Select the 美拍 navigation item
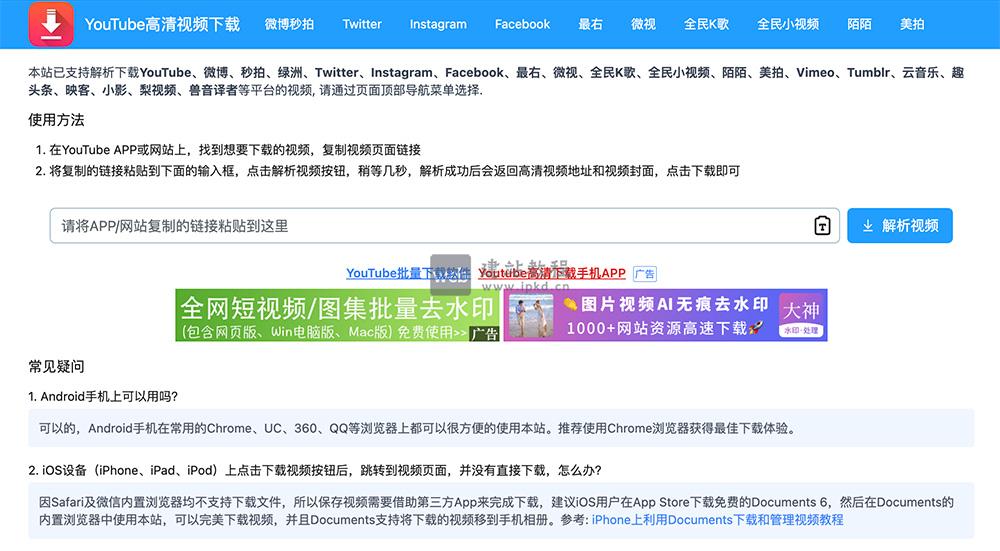The width and height of the screenshot is (1000, 551). (x=912, y=24)
